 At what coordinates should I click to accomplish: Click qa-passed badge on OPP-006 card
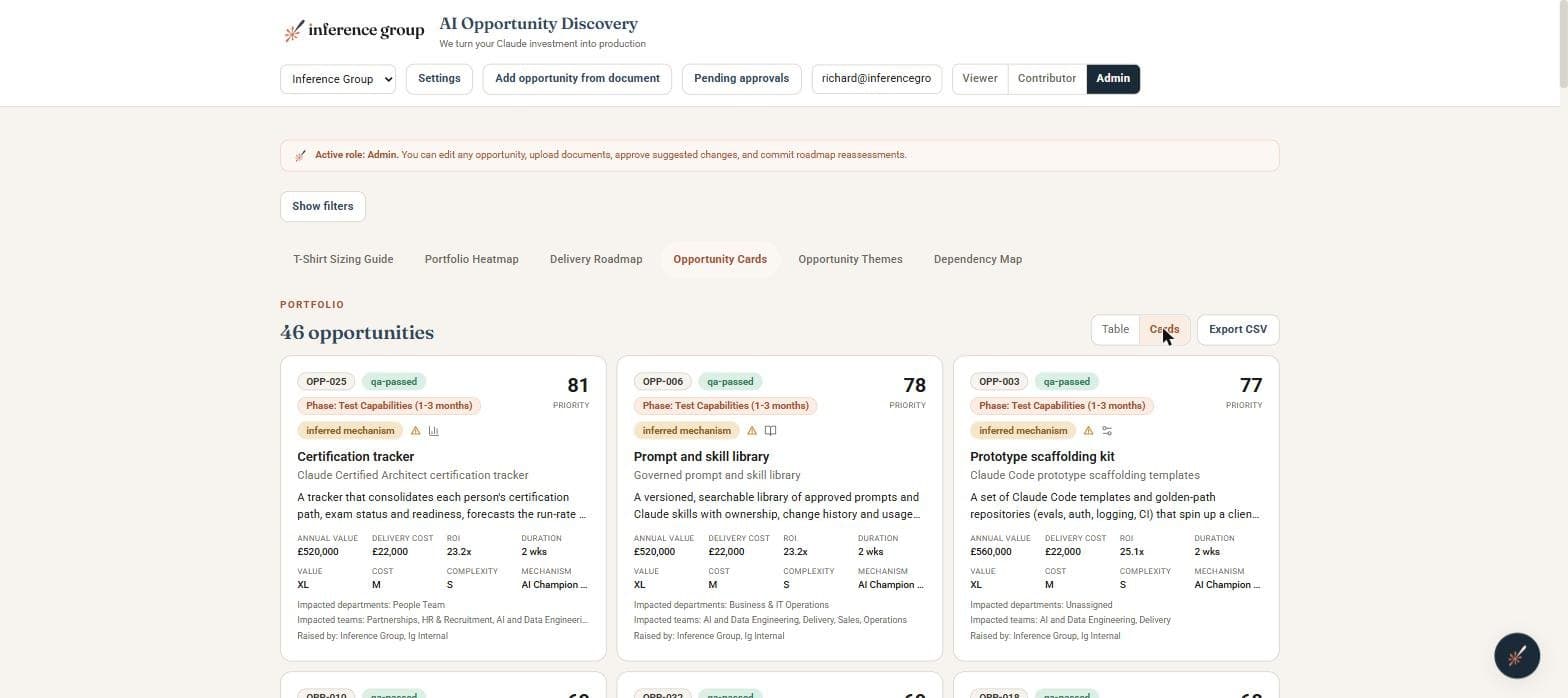[730, 382]
